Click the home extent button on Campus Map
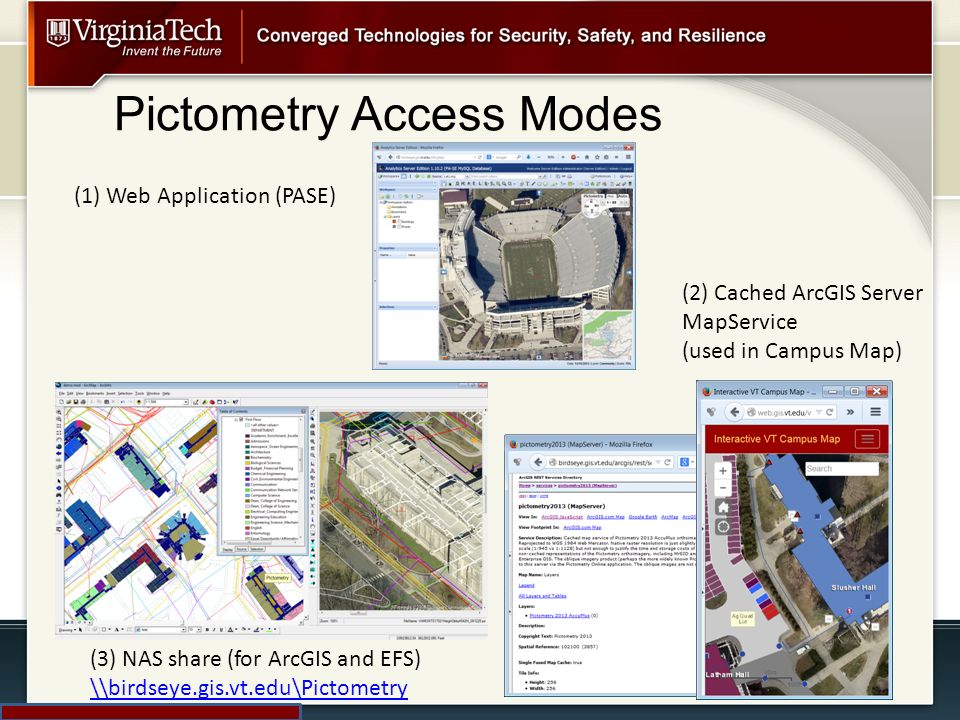The height and width of the screenshot is (720, 960). coord(723,508)
